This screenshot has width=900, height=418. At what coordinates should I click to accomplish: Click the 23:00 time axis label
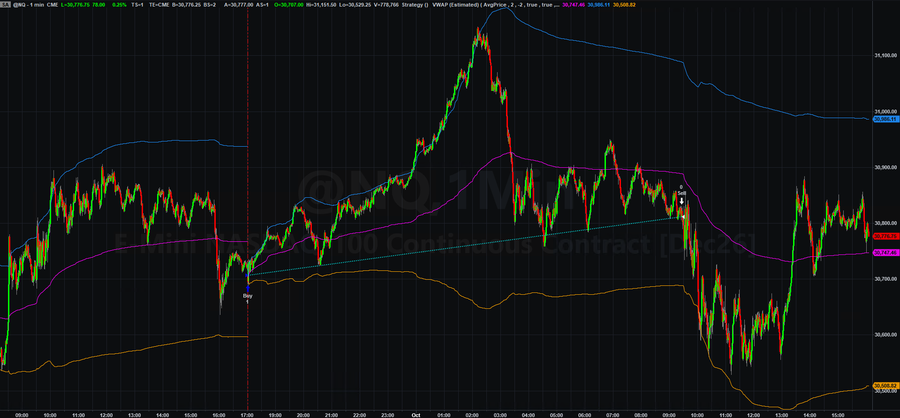click(x=386, y=413)
